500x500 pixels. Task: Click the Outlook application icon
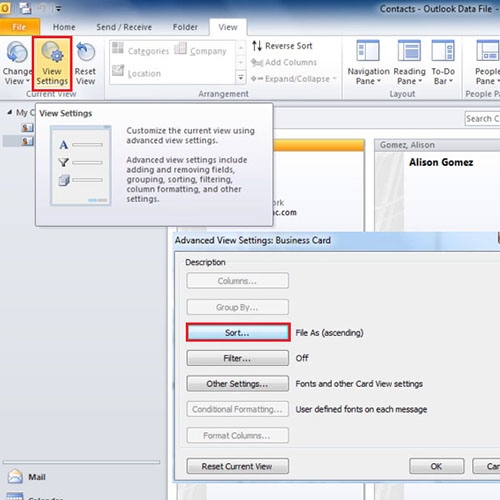(x=5, y=8)
